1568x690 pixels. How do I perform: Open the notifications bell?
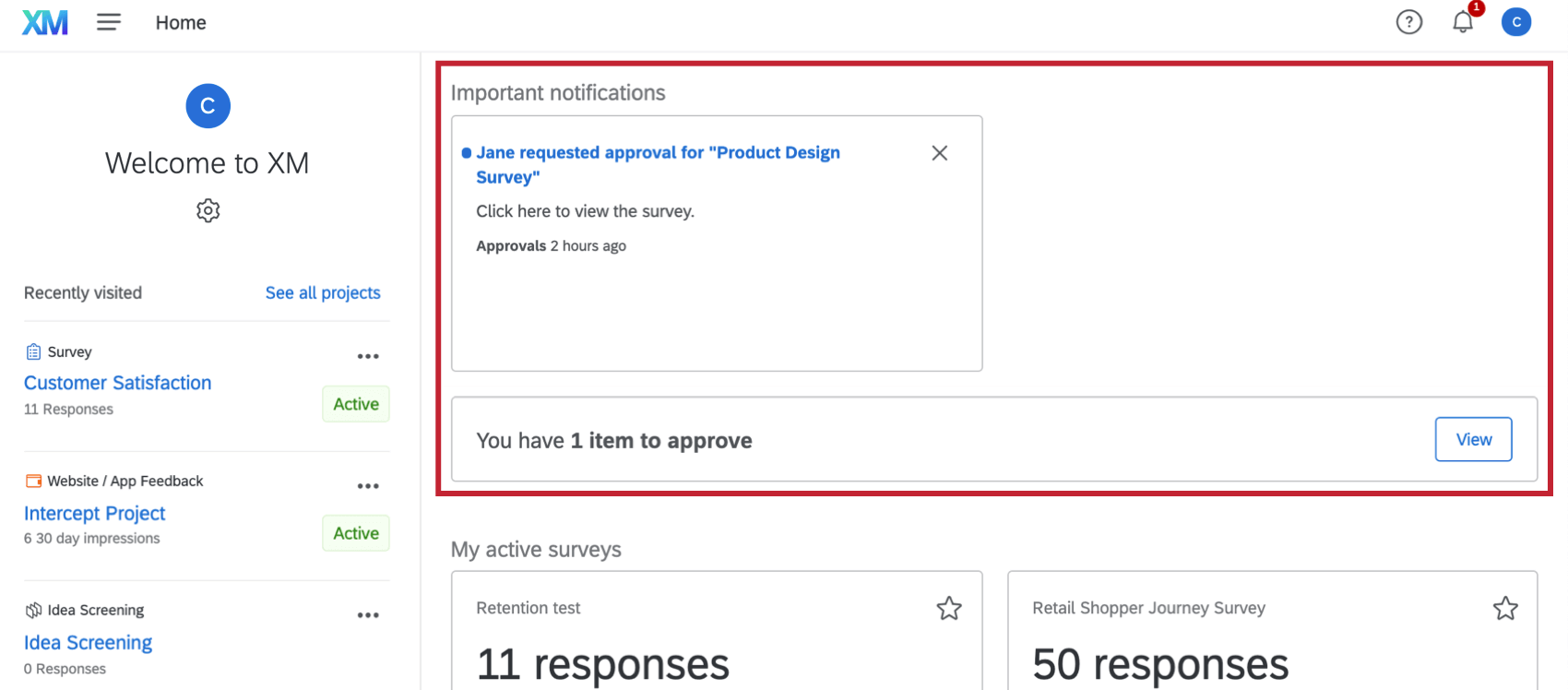[x=1463, y=22]
